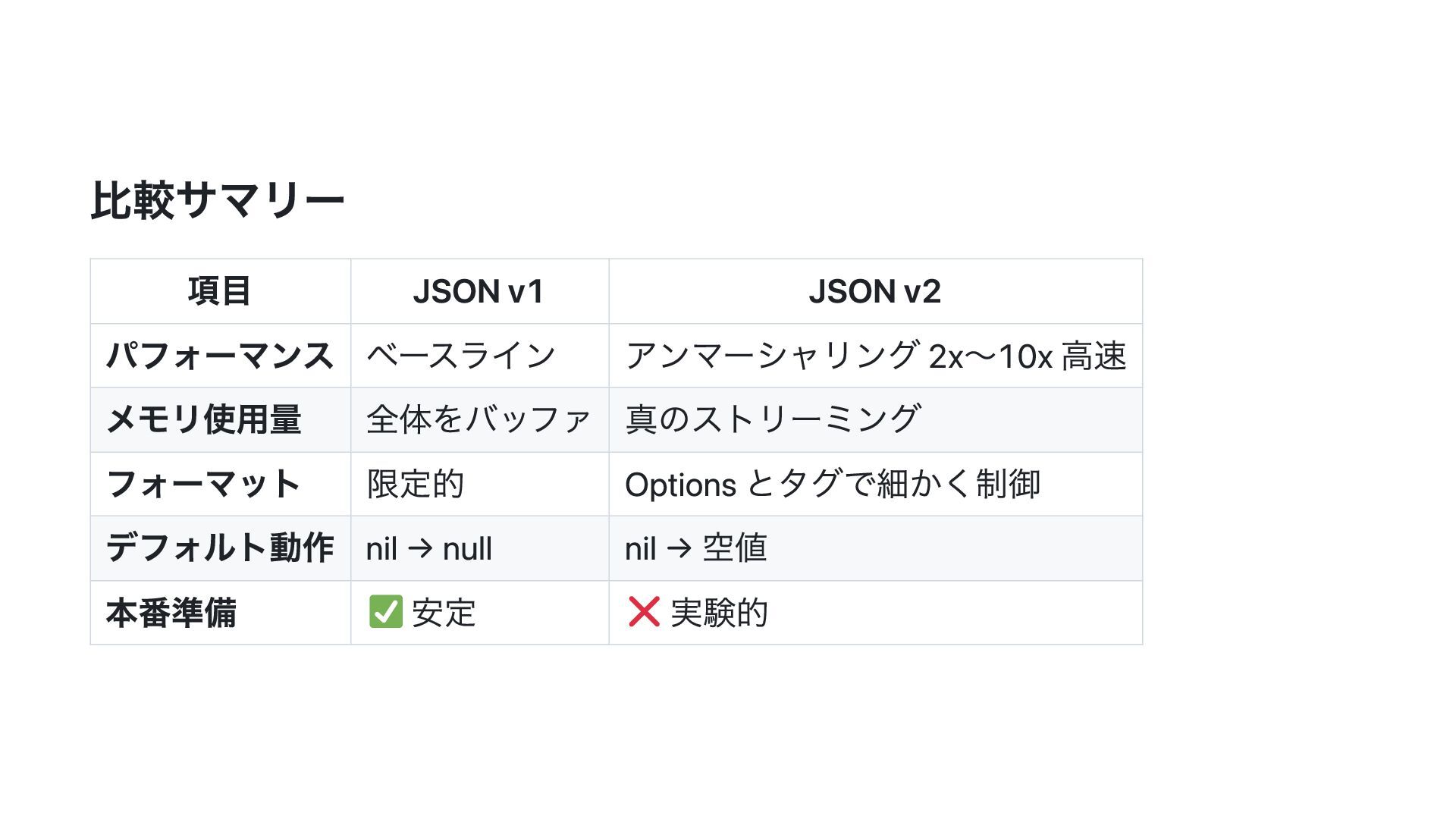Click the red cross icon beside 実験的

tap(644, 612)
